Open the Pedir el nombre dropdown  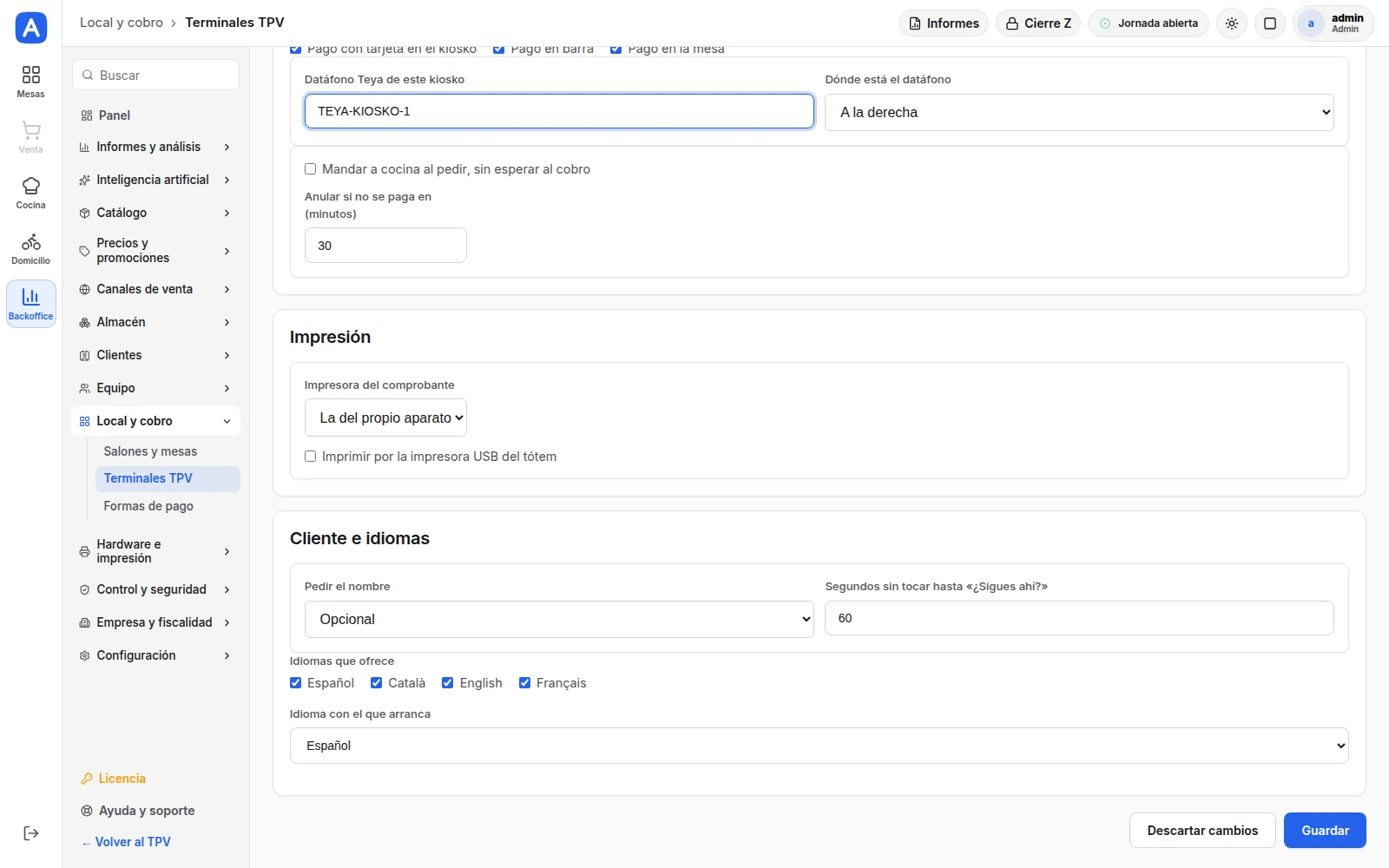pos(559,619)
